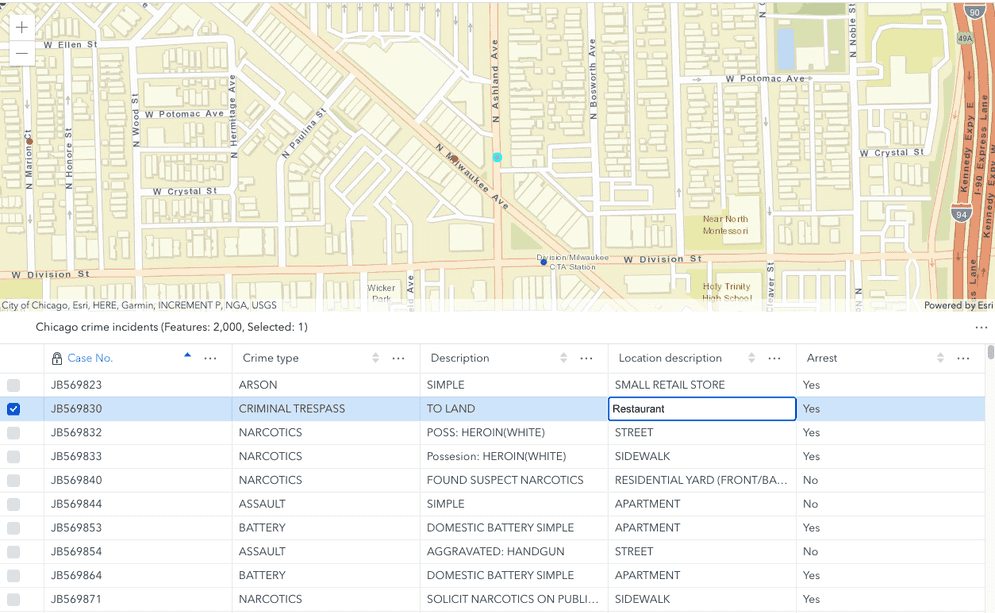The image size is (995, 613).
Task: Check the box for case JB569844
Action: [14, 504]
